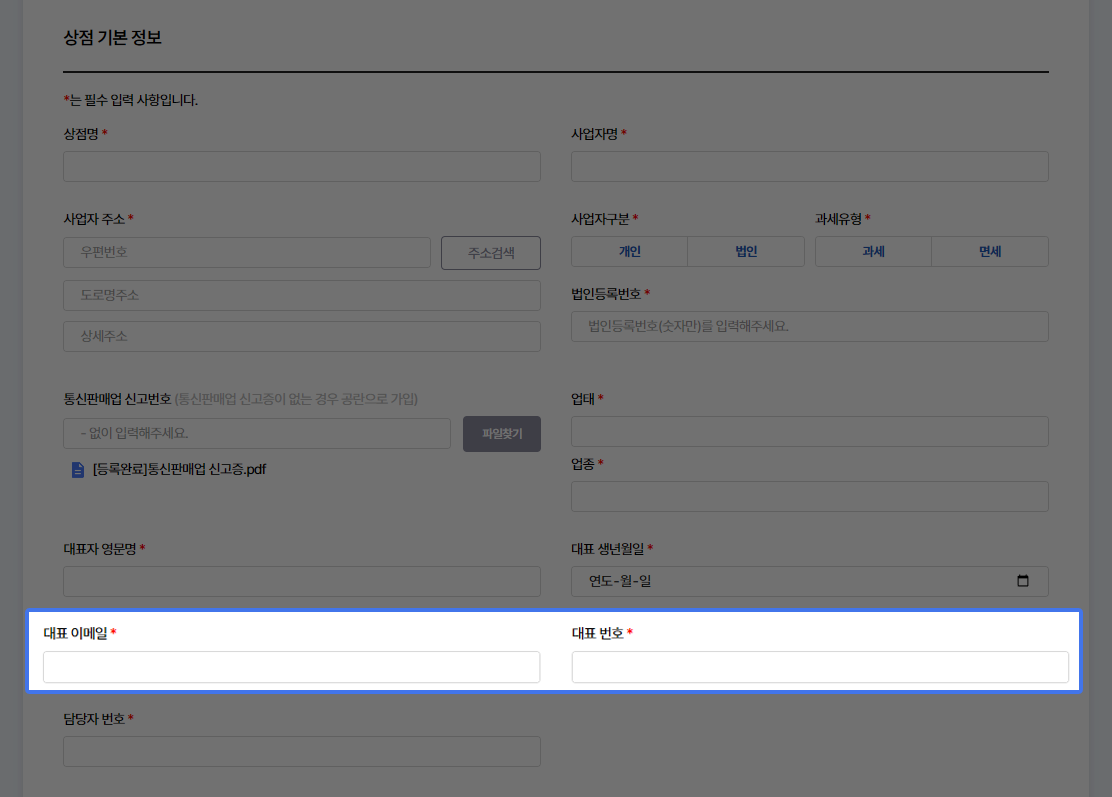Choose 과세 tax type
Viewport: 1112px width, 797px height.
873,252
